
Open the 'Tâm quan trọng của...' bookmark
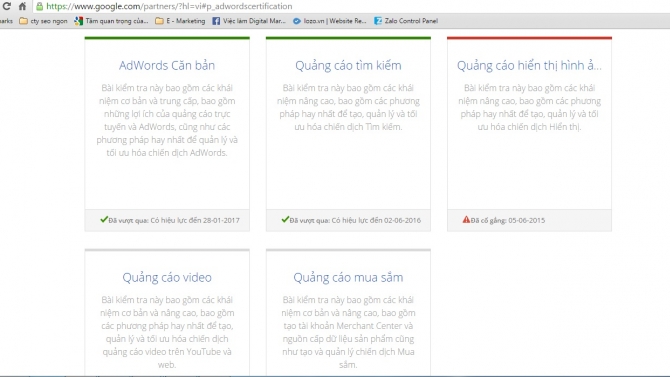112,21
